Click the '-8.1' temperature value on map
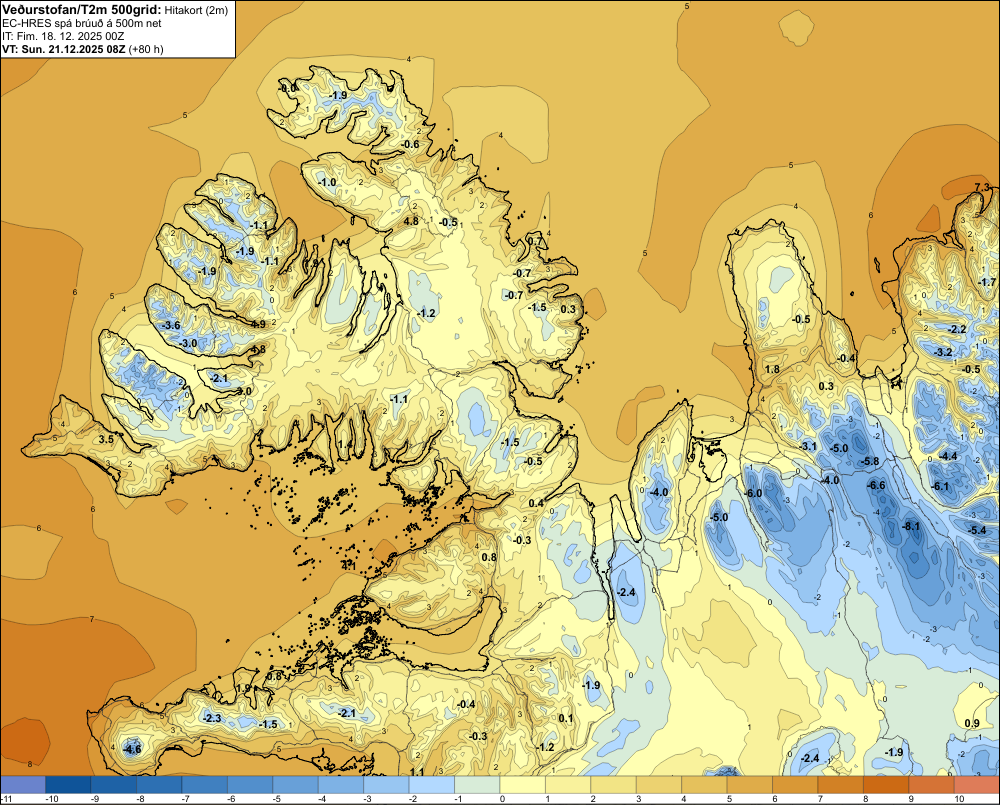The width and height of the screenshot is (1000, 805). tap(911, 526)
